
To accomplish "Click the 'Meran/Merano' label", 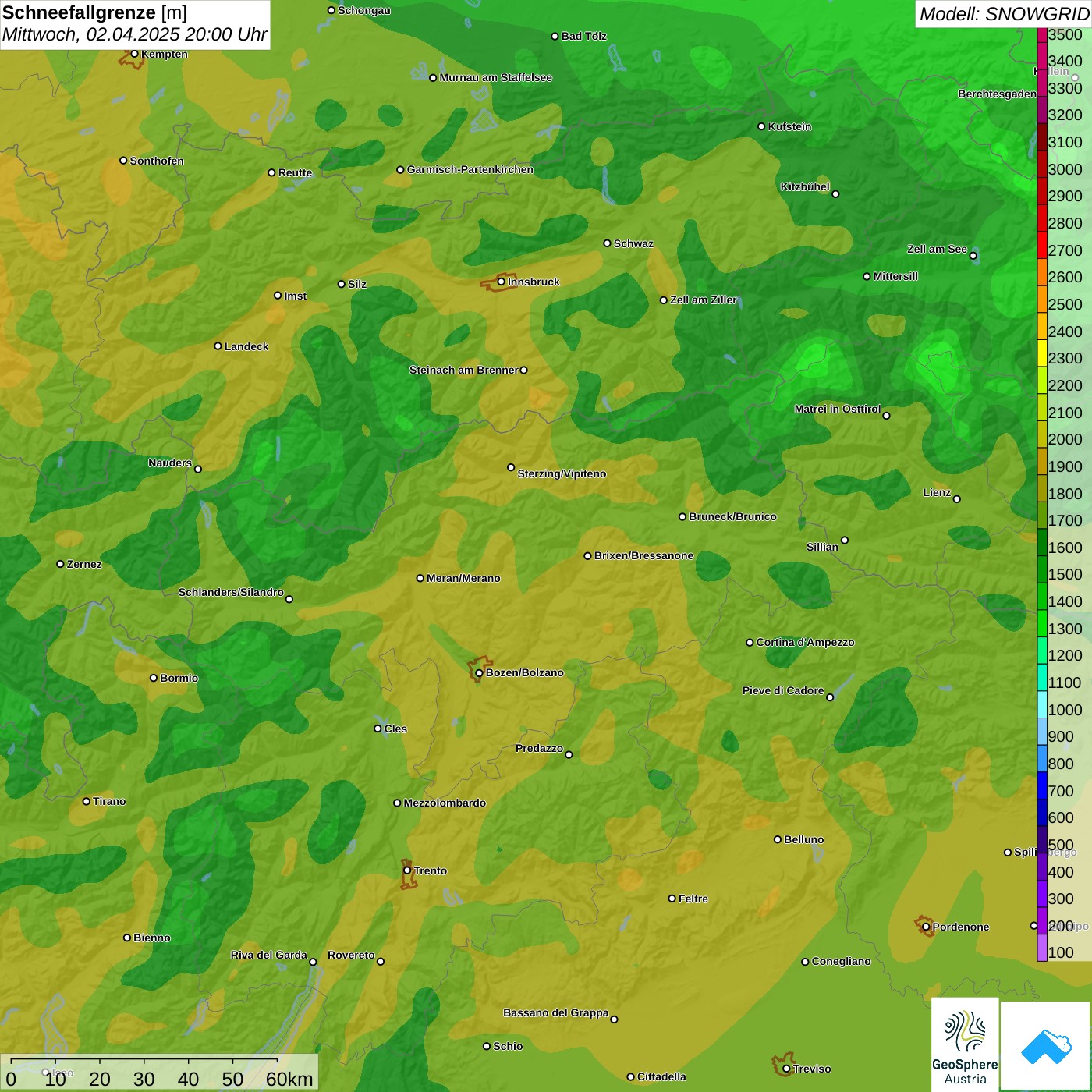I will click(x=463, y=578).
